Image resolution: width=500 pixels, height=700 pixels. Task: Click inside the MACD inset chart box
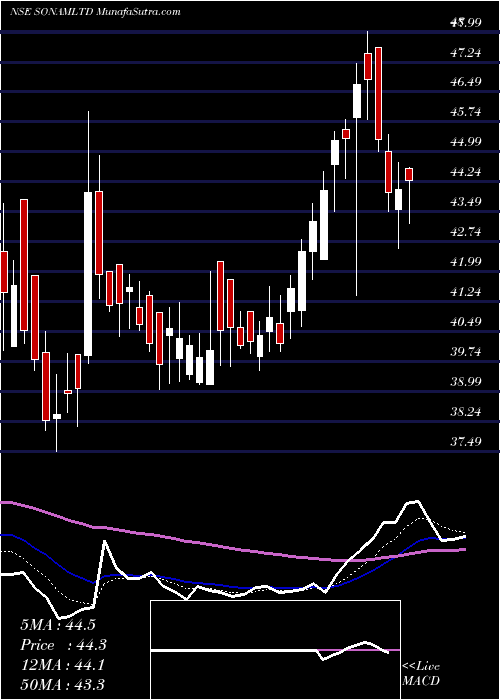point(275,650)
